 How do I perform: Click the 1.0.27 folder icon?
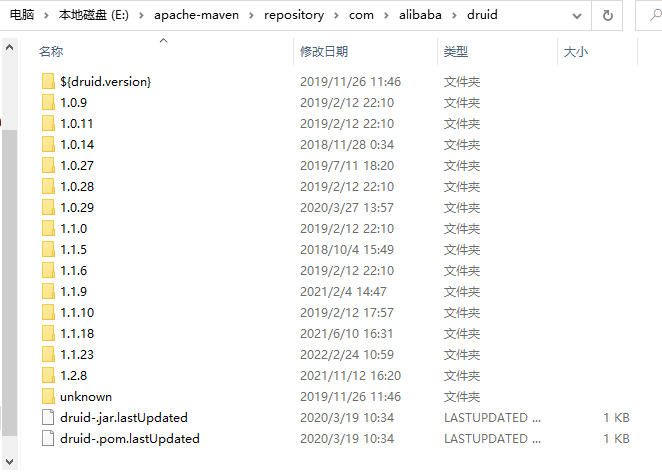[x=48, y=165]
